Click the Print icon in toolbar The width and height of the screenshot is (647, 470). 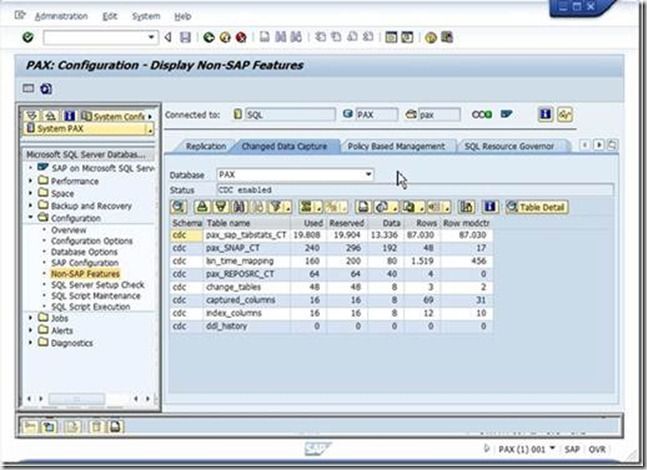264,37
